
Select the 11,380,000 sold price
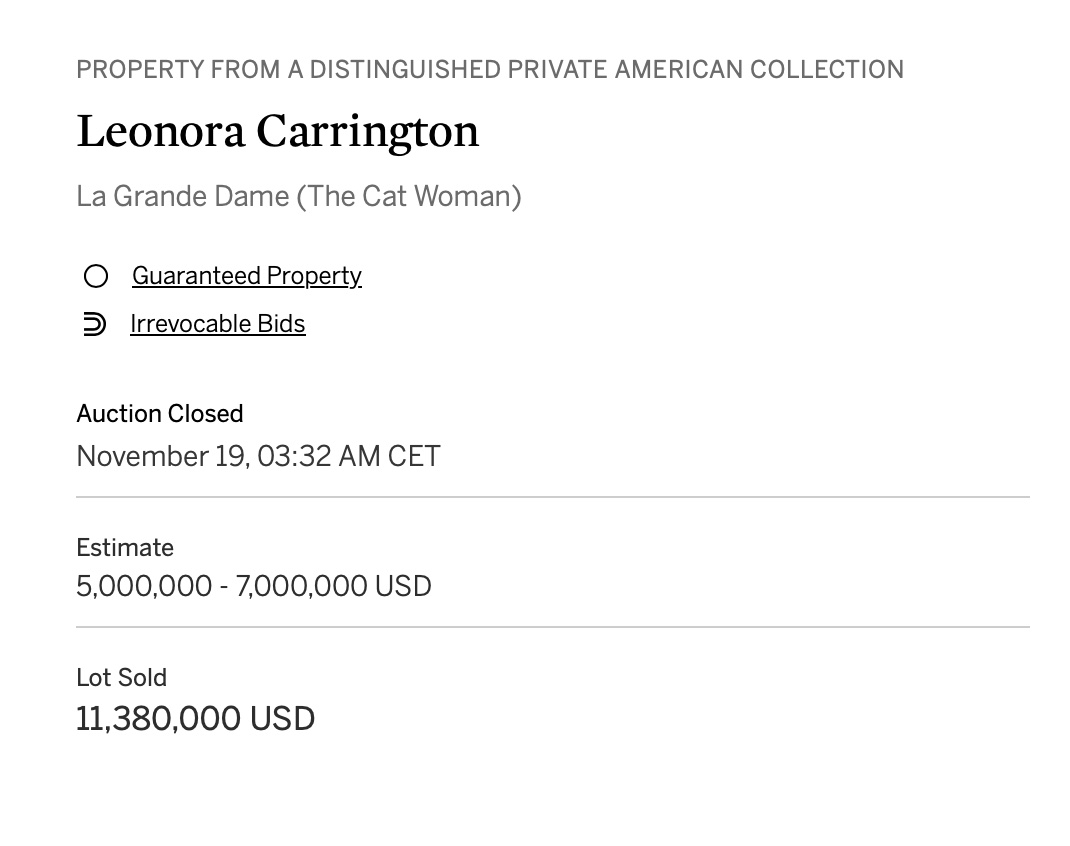[x=158, y=719]
